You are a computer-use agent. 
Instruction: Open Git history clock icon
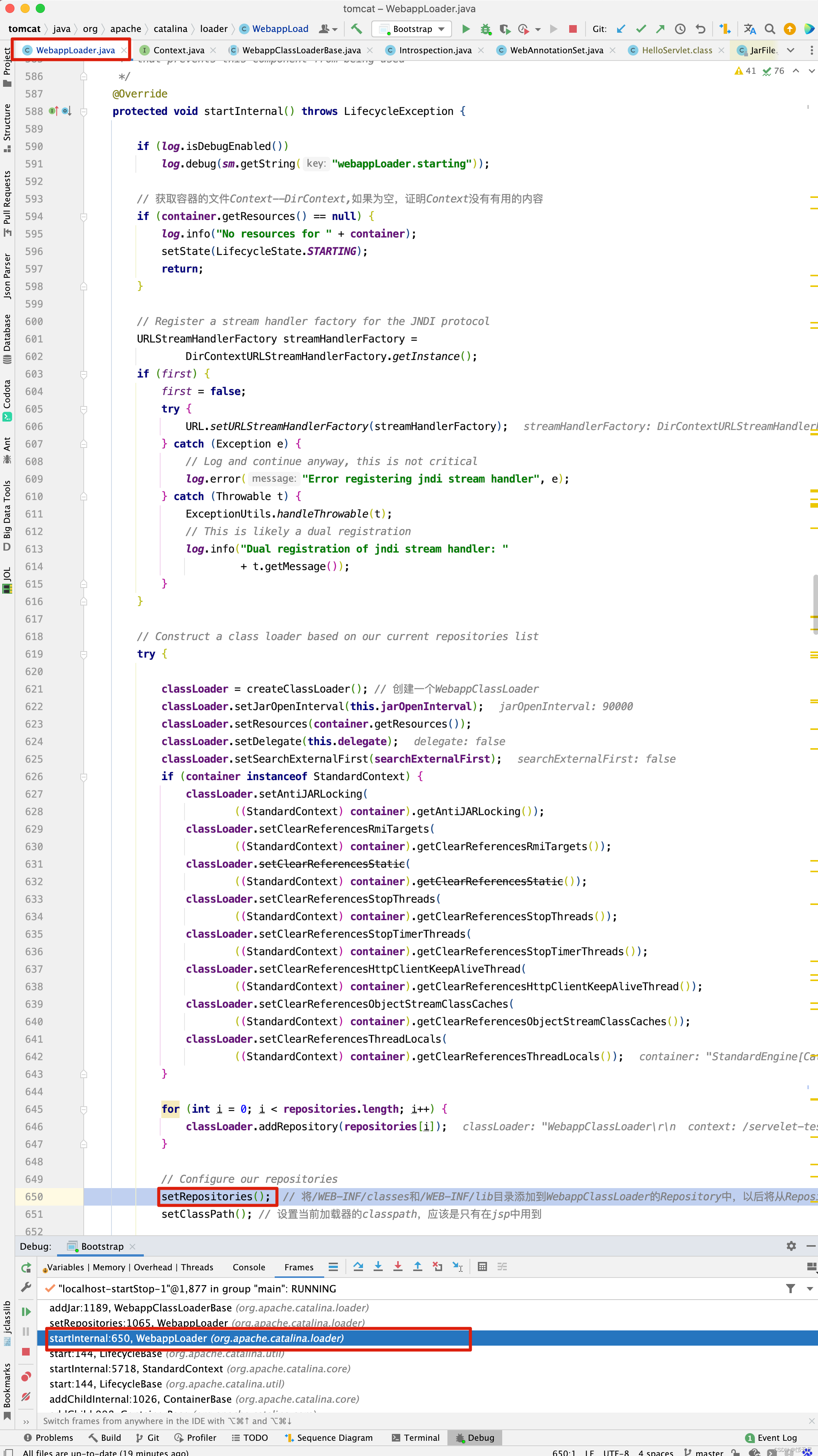[x=680, y=29]
